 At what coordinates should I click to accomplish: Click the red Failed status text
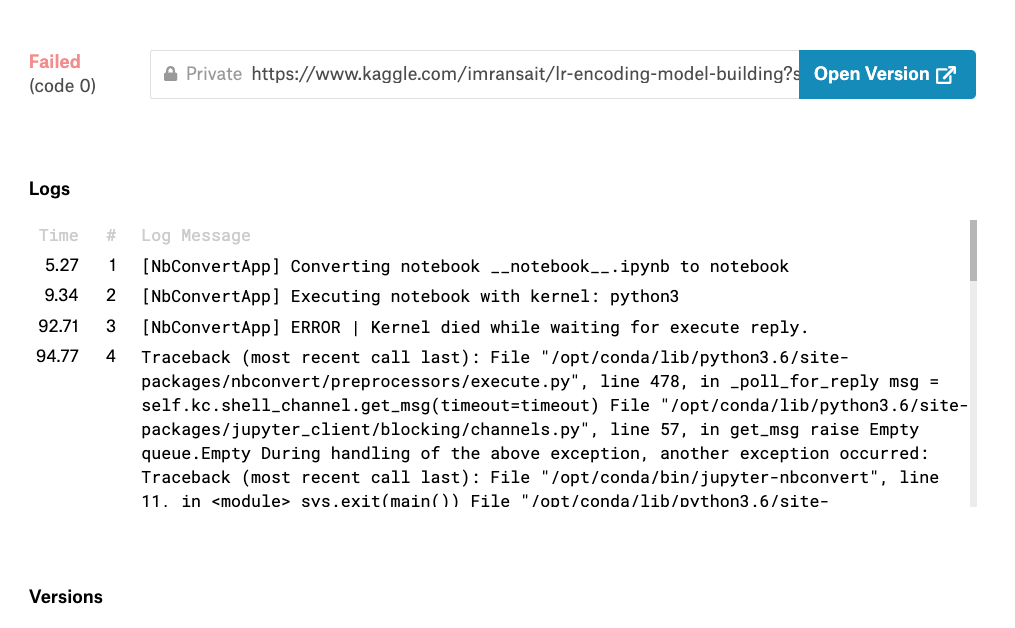[55, 62]
